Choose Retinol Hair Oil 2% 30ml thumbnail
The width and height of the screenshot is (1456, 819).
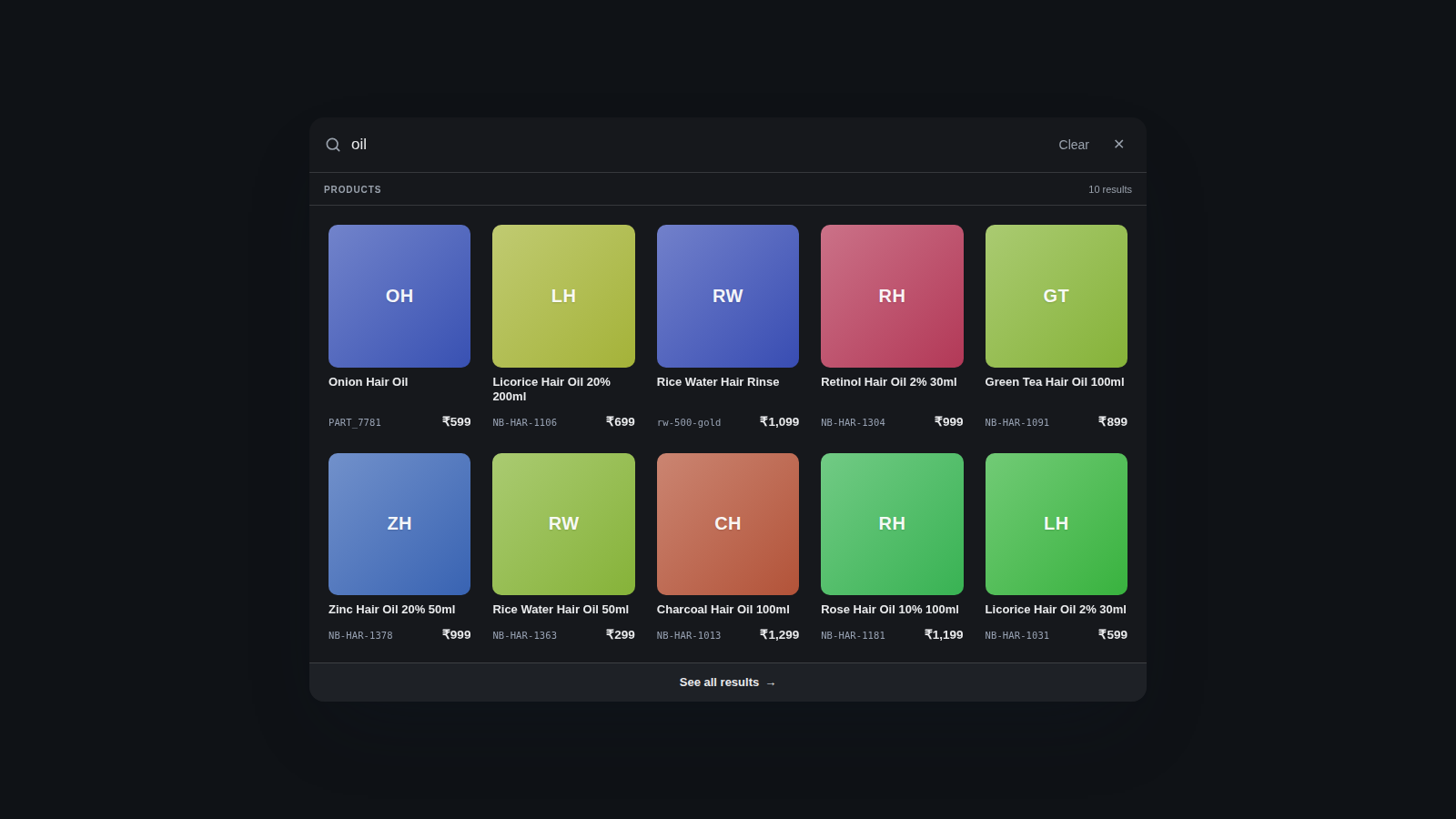tap(892, 296)
